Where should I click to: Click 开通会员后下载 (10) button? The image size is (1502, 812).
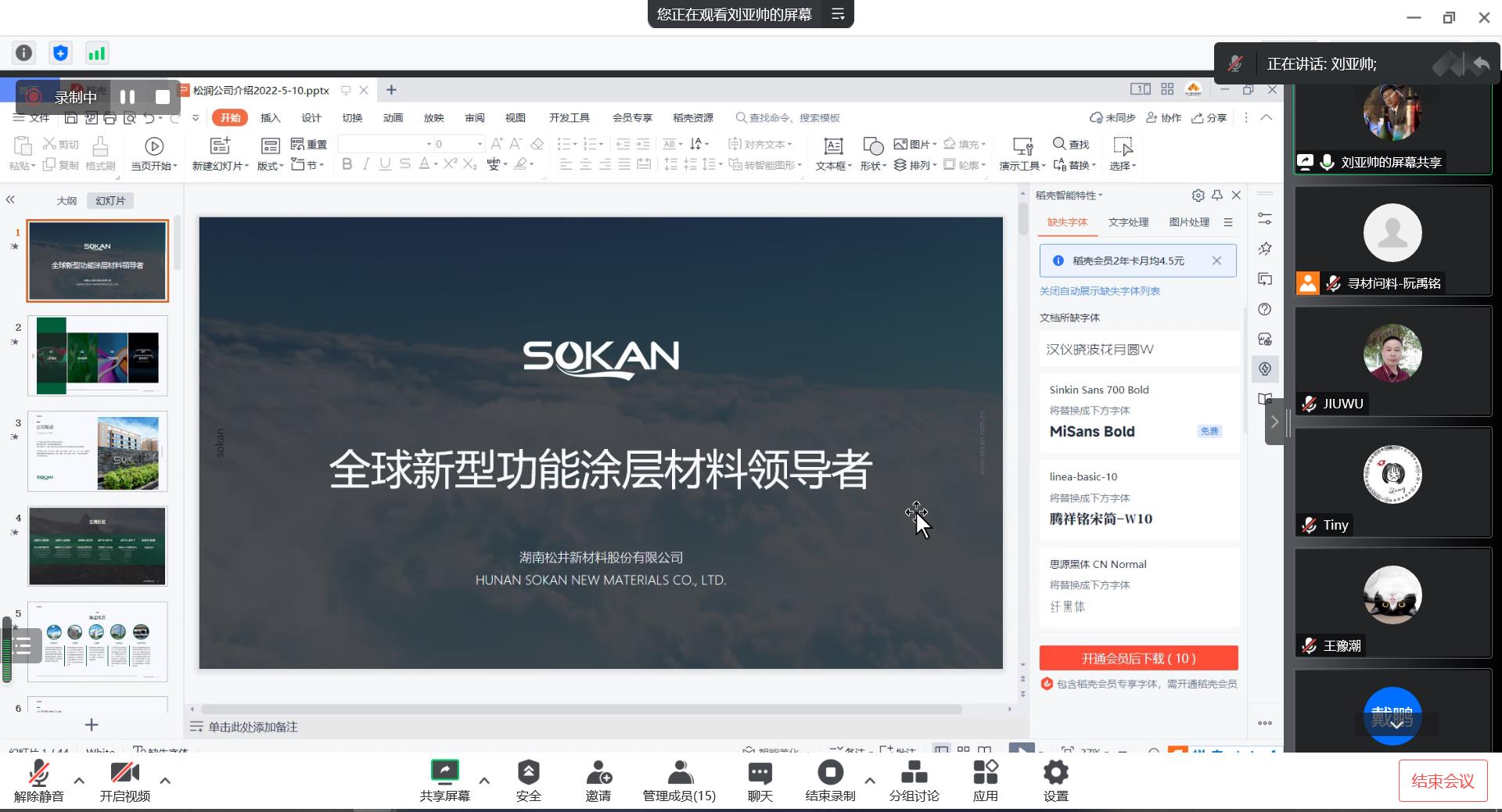click(1138, 658)
